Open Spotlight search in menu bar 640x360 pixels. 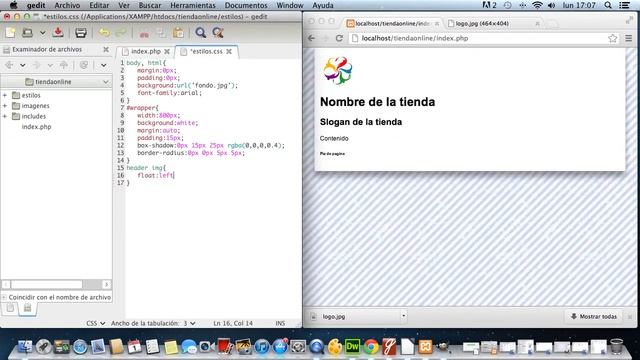point(608,5)
